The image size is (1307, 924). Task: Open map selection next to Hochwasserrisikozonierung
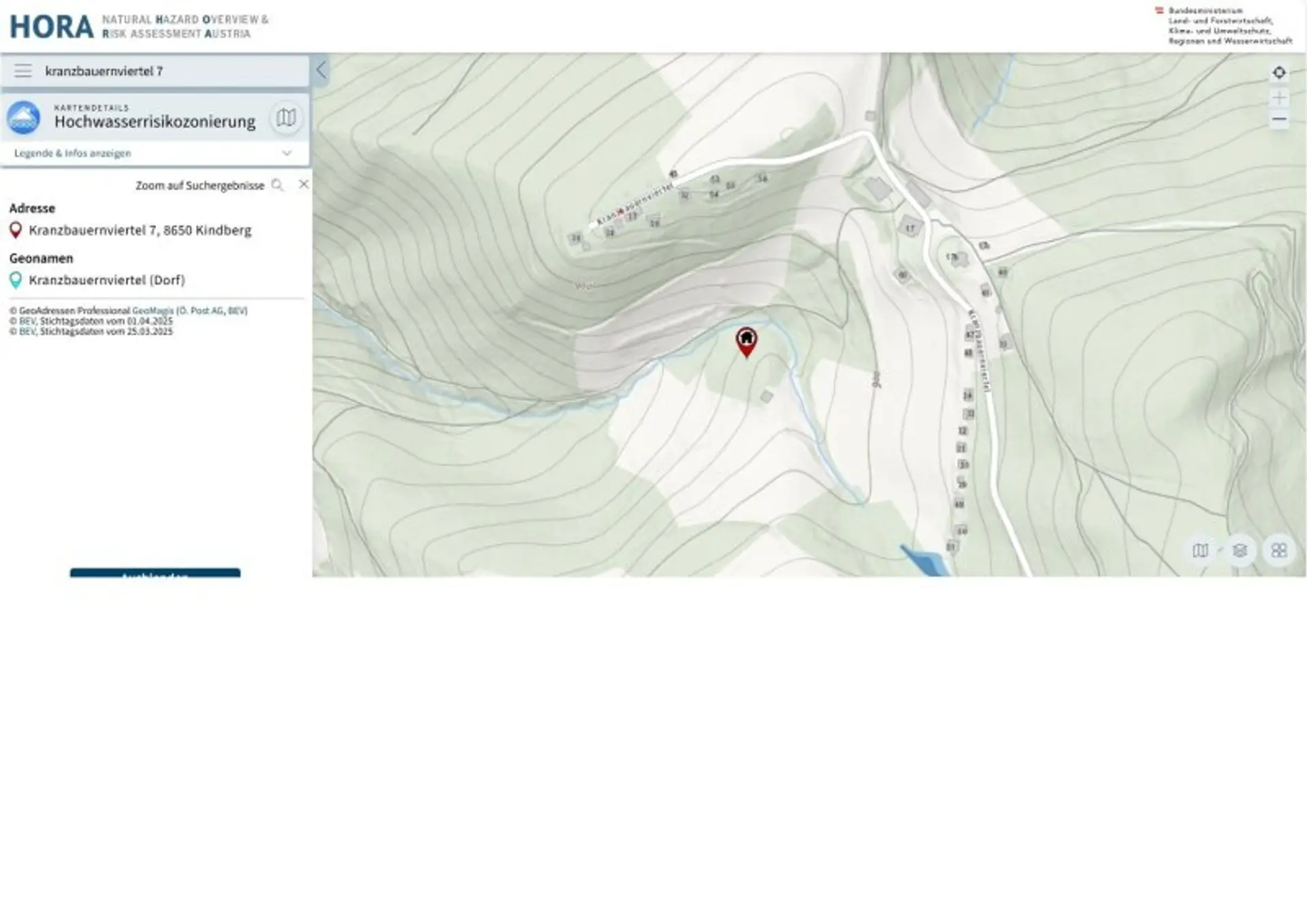pos(286,118)
